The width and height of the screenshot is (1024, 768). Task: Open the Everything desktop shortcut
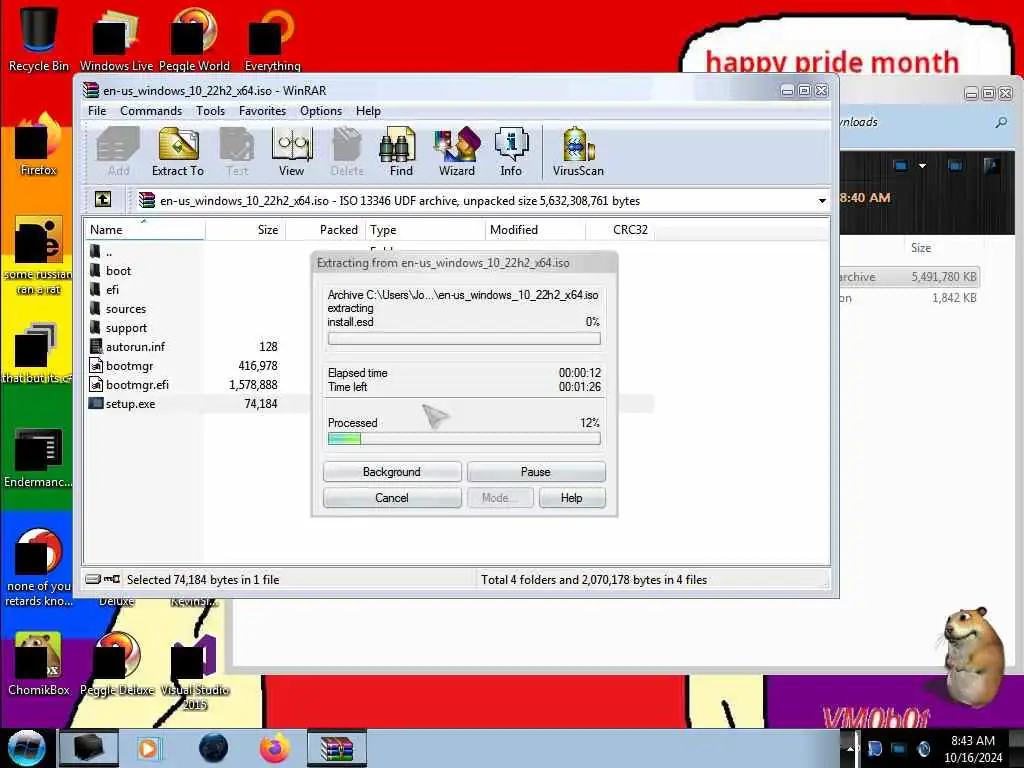coord(272,38)
